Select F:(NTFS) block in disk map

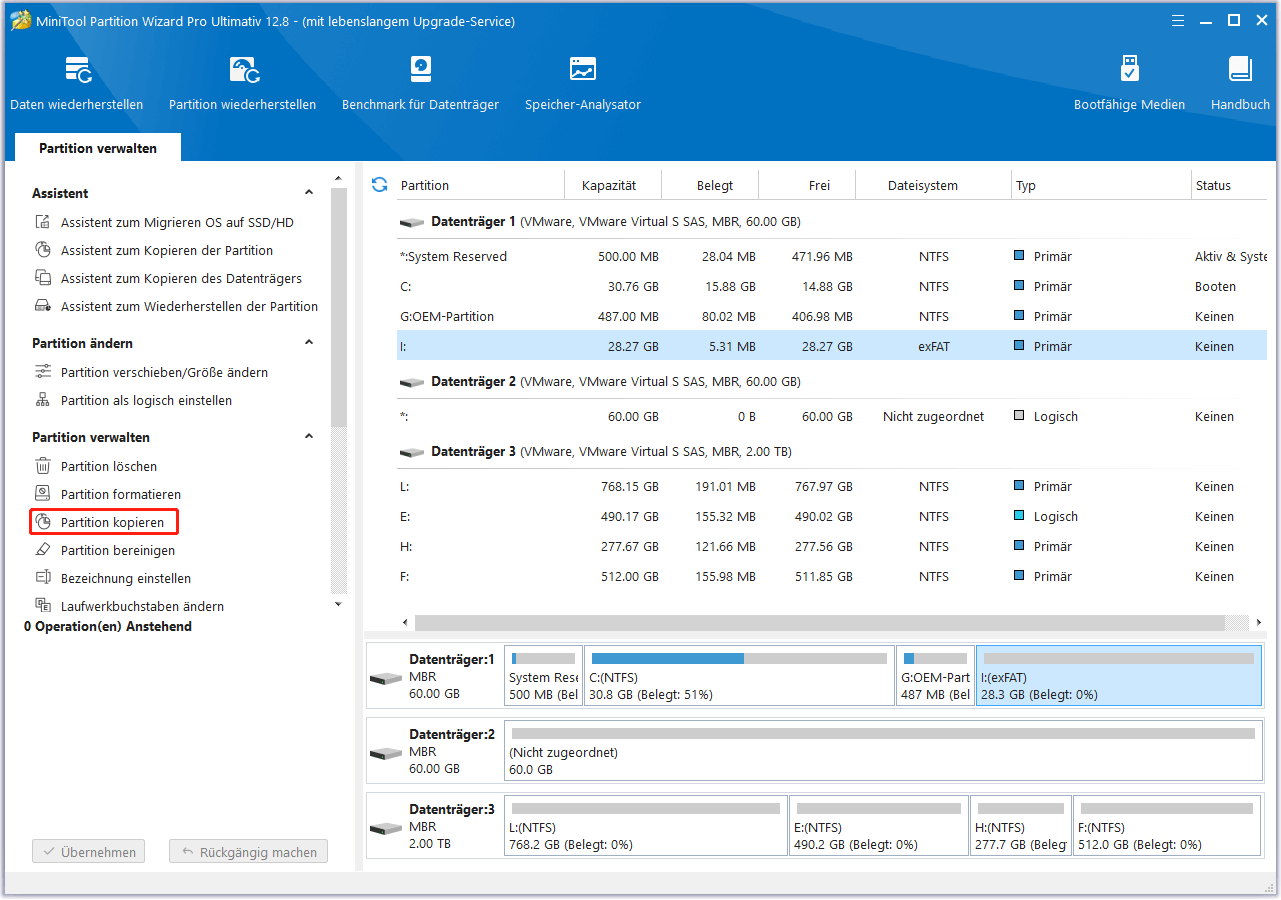(x=1168, y=826)
